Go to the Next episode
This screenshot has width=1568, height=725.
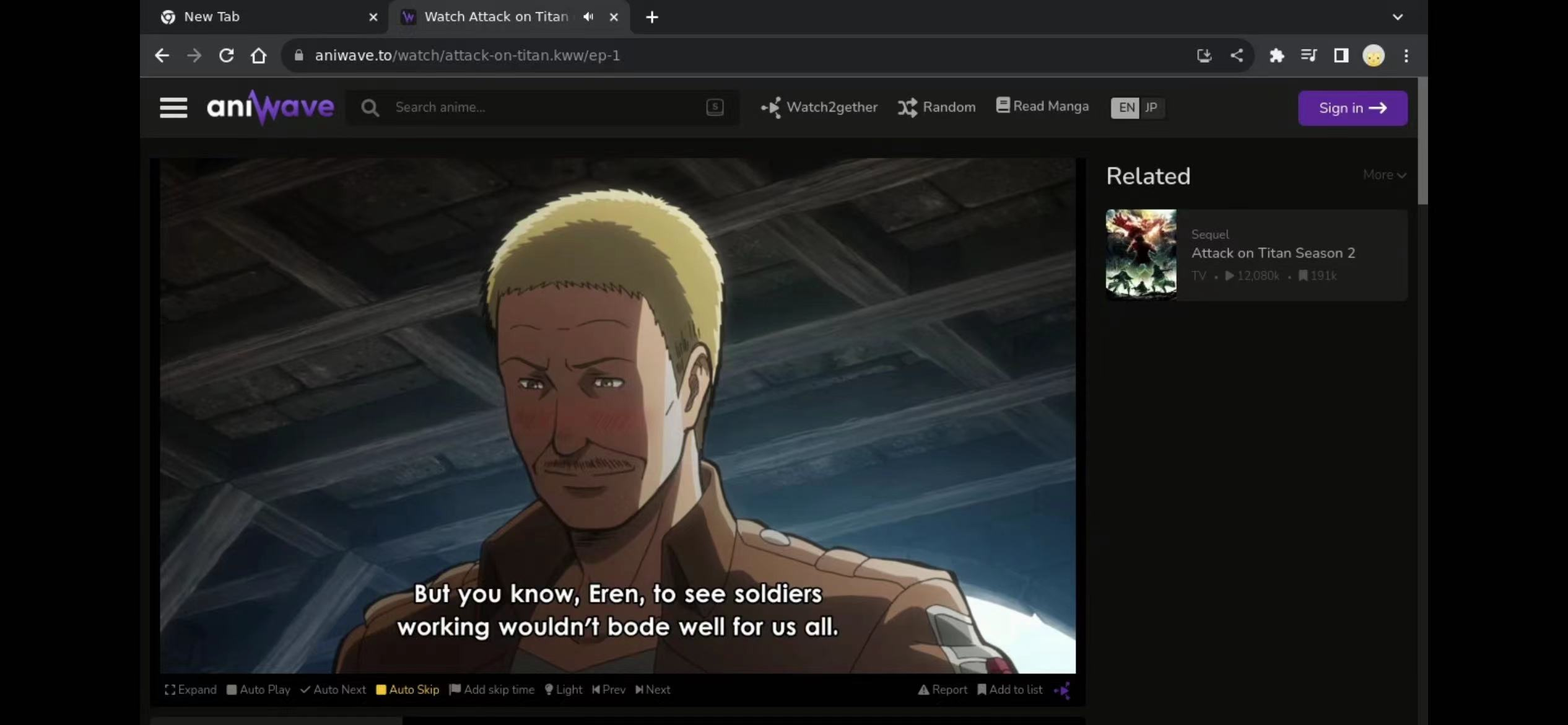(x=653, y=690)
